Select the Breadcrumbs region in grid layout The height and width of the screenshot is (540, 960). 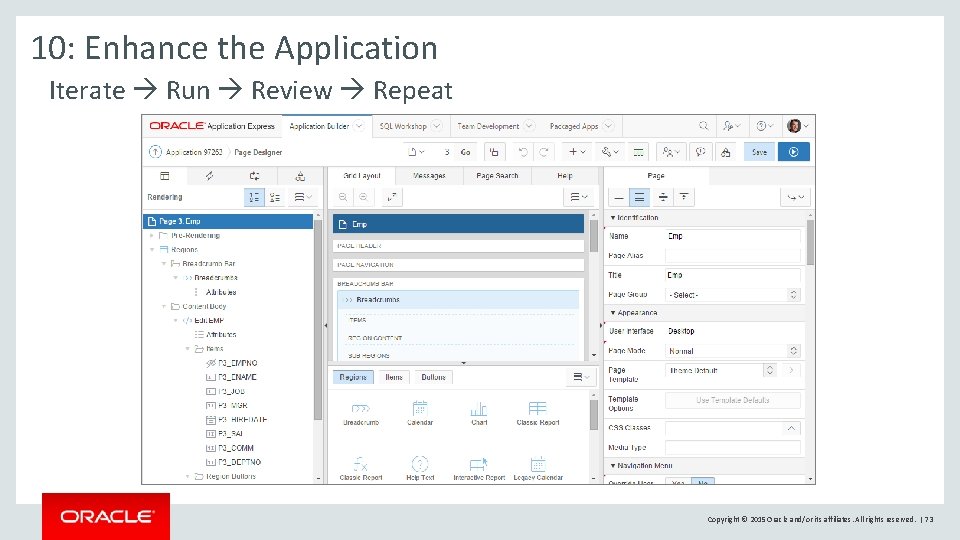pyautogui.click(x=458, y=299)
